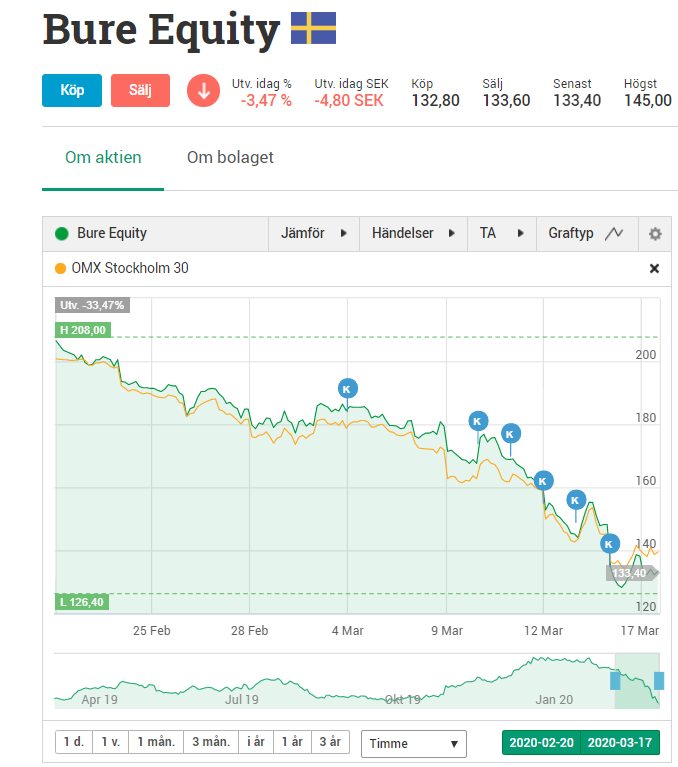The image size is (678, 767).
Task: Expand the Jämför menu
Action: point(314,233)
